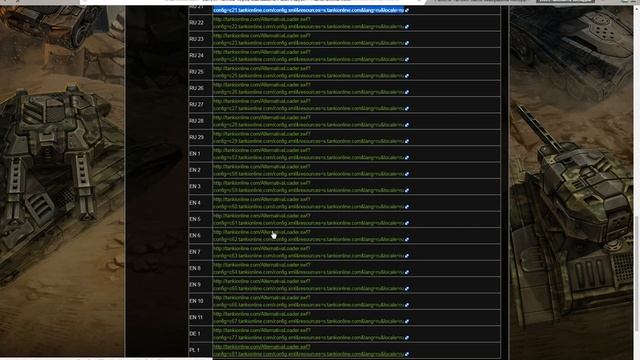This screenshot has height=360, width=640.
Task: Click external link icon in EN 11 row
Action: click(407, 321)
